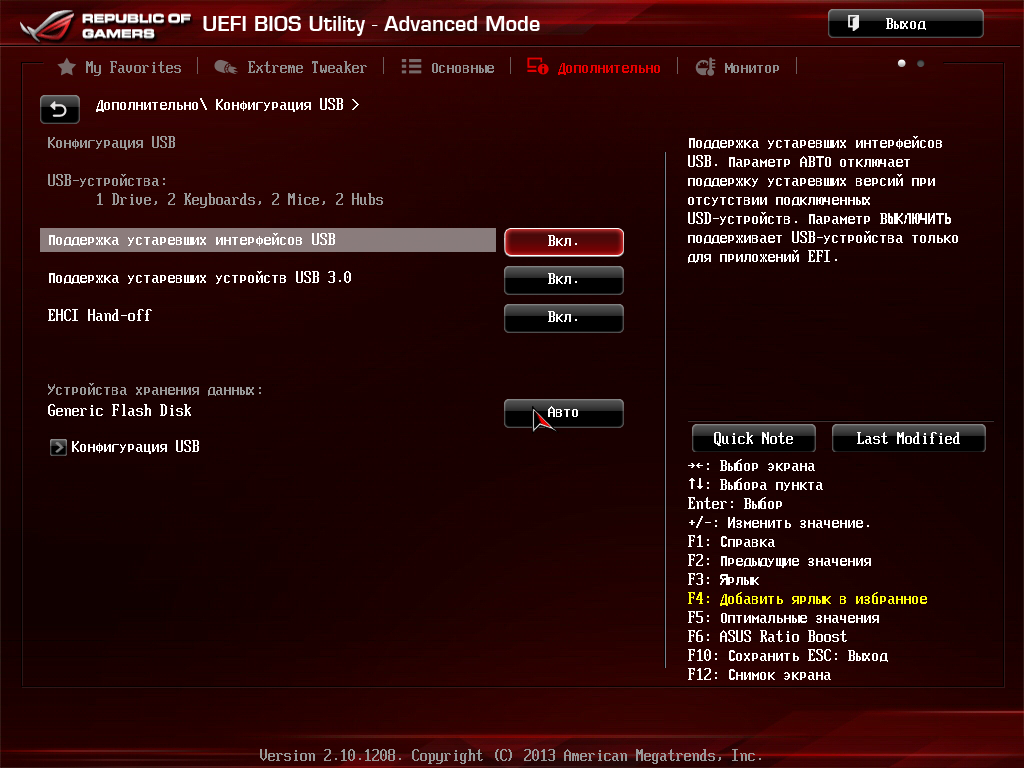Expand the Конфигурация USB submenu arrow
This screenshot has height=768, width=1024.
(58, 447)
